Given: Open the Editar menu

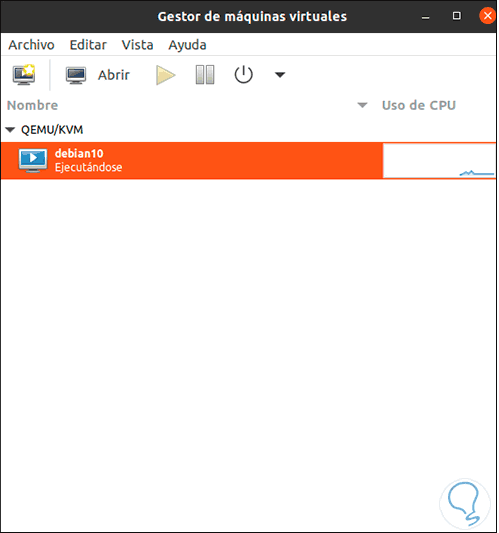Looking at the screenshot, I should [88, 45].
